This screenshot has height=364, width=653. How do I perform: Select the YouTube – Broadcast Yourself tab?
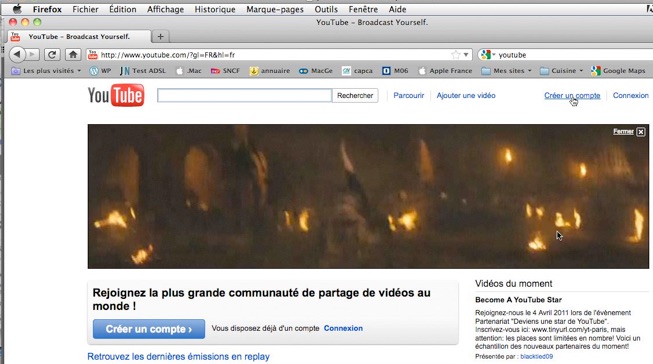pyautogui.click(x=79, y=37)
